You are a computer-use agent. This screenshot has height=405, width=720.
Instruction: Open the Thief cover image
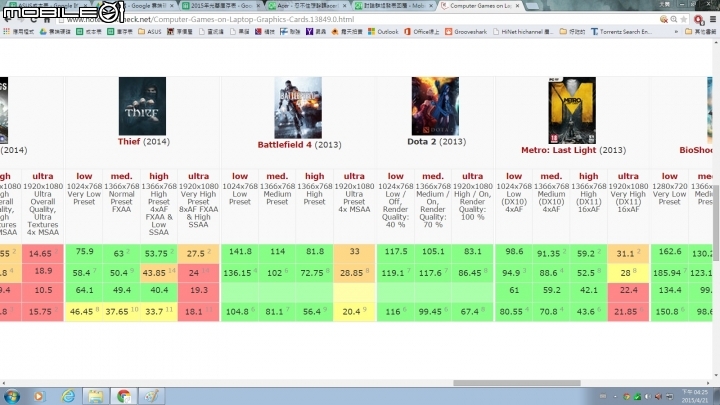142,106
